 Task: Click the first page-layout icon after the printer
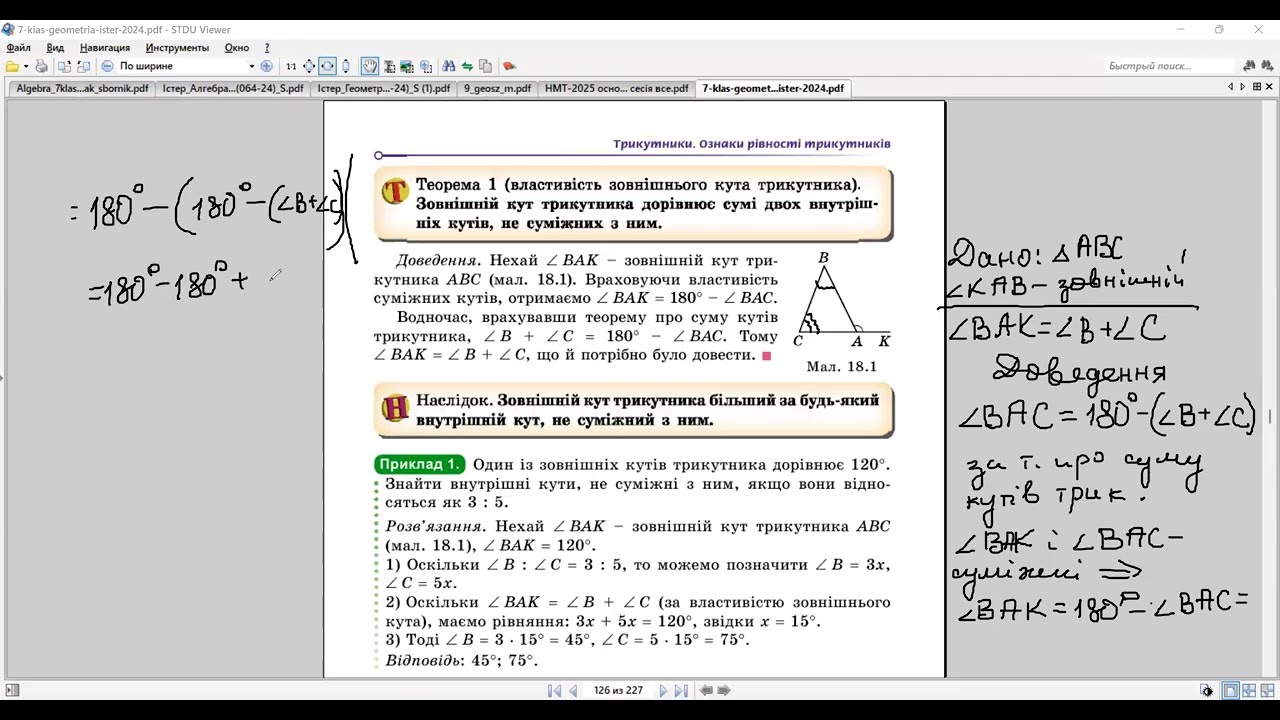64,66
